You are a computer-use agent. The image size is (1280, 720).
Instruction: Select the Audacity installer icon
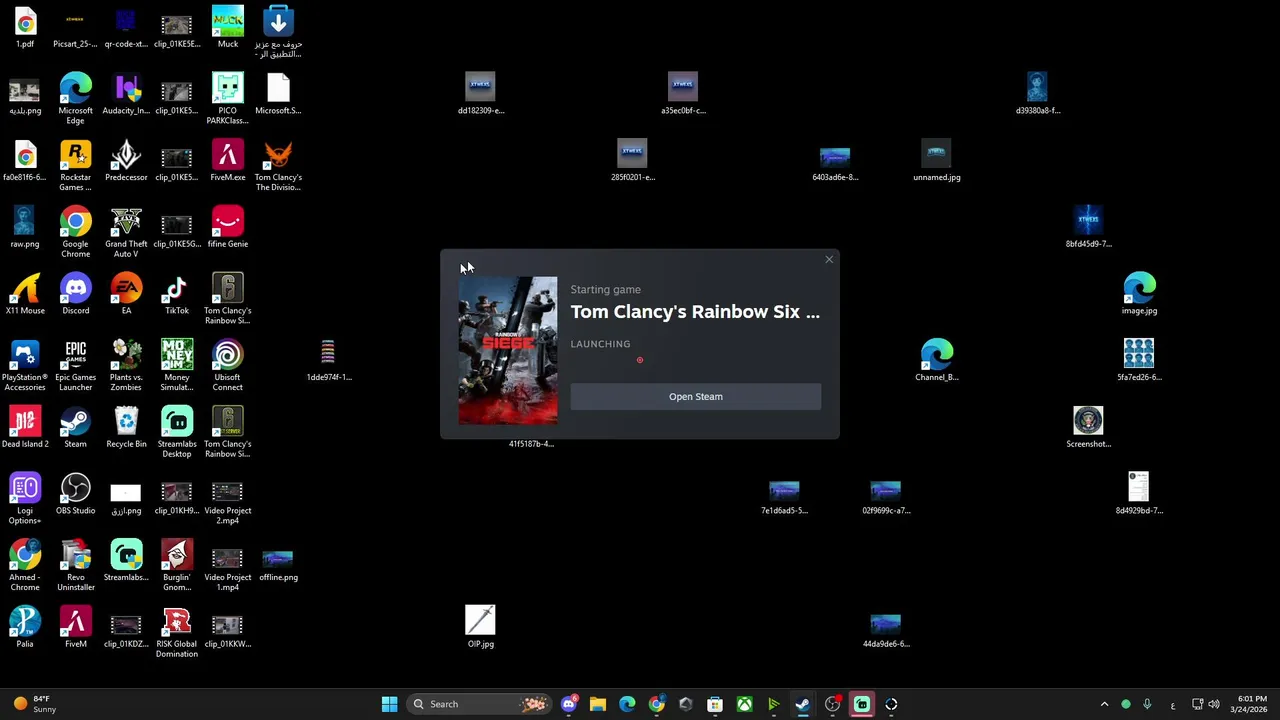[x=126, y=95]
